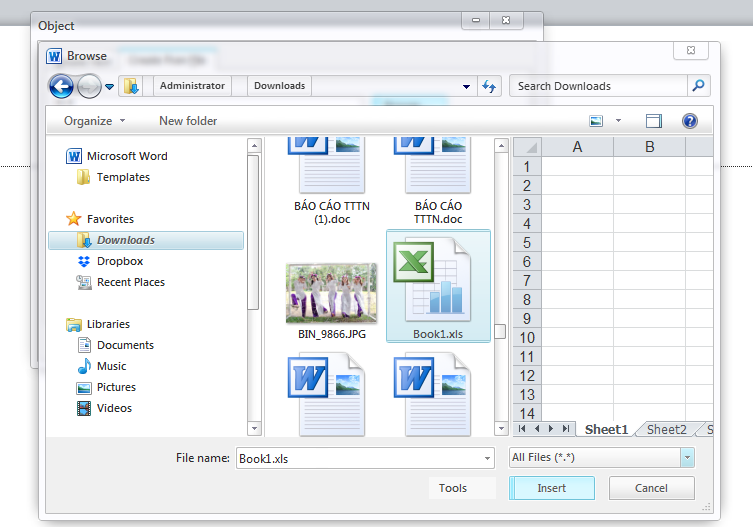Click the change view icon

[596, 121]
